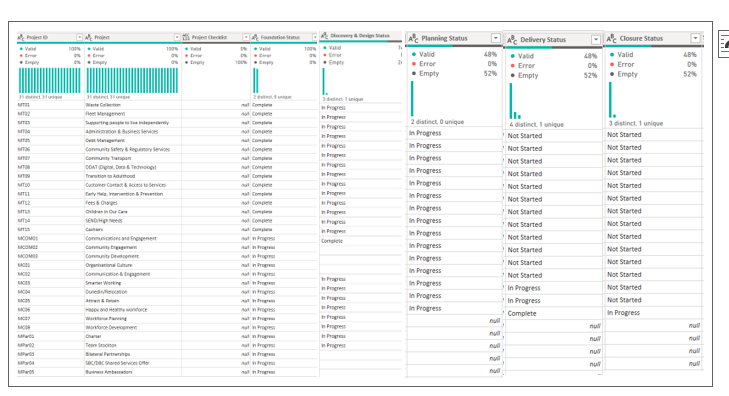This screenshot has height=396, width=729.
Task: Select the Bilateral Partnerships project cell
Action: tap(133, 354)
